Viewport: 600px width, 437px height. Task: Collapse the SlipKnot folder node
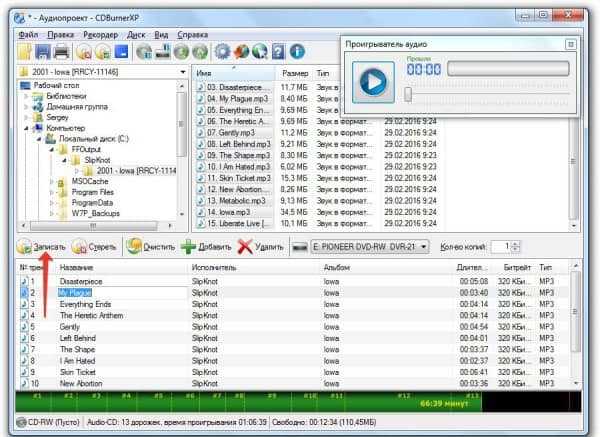pos(64,161)
